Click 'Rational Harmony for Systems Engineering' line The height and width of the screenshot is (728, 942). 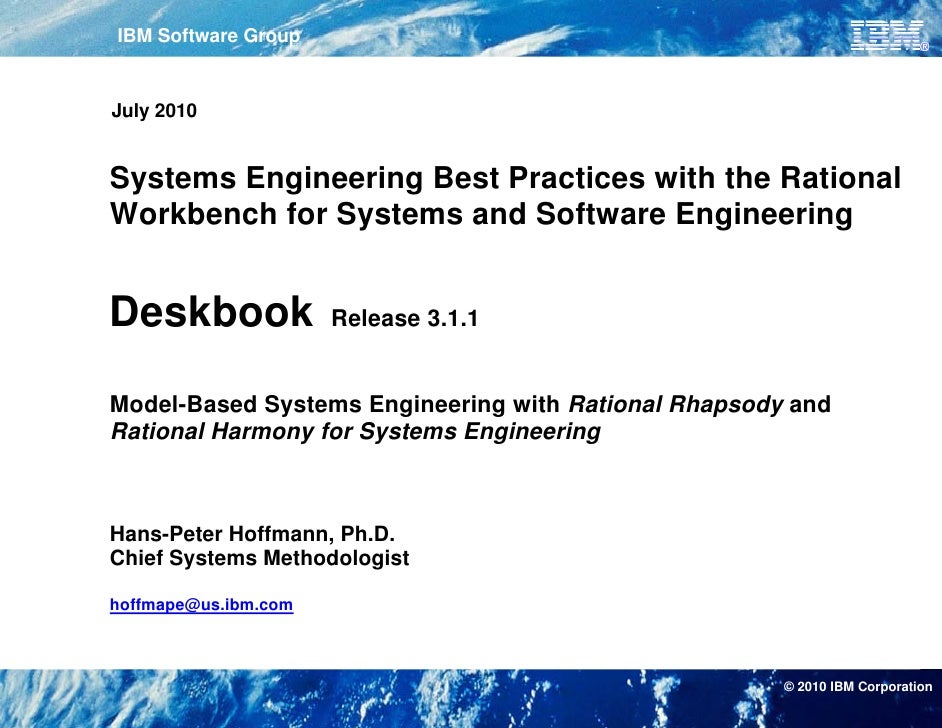click(356, 431)
